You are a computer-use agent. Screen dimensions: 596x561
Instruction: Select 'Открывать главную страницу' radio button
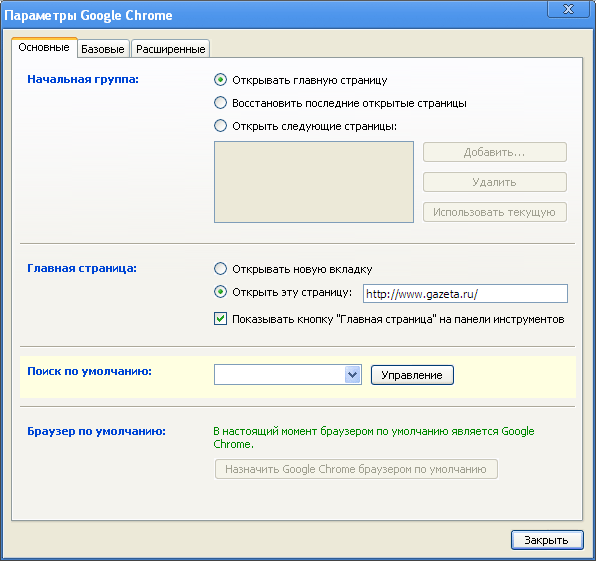[220, 80]
